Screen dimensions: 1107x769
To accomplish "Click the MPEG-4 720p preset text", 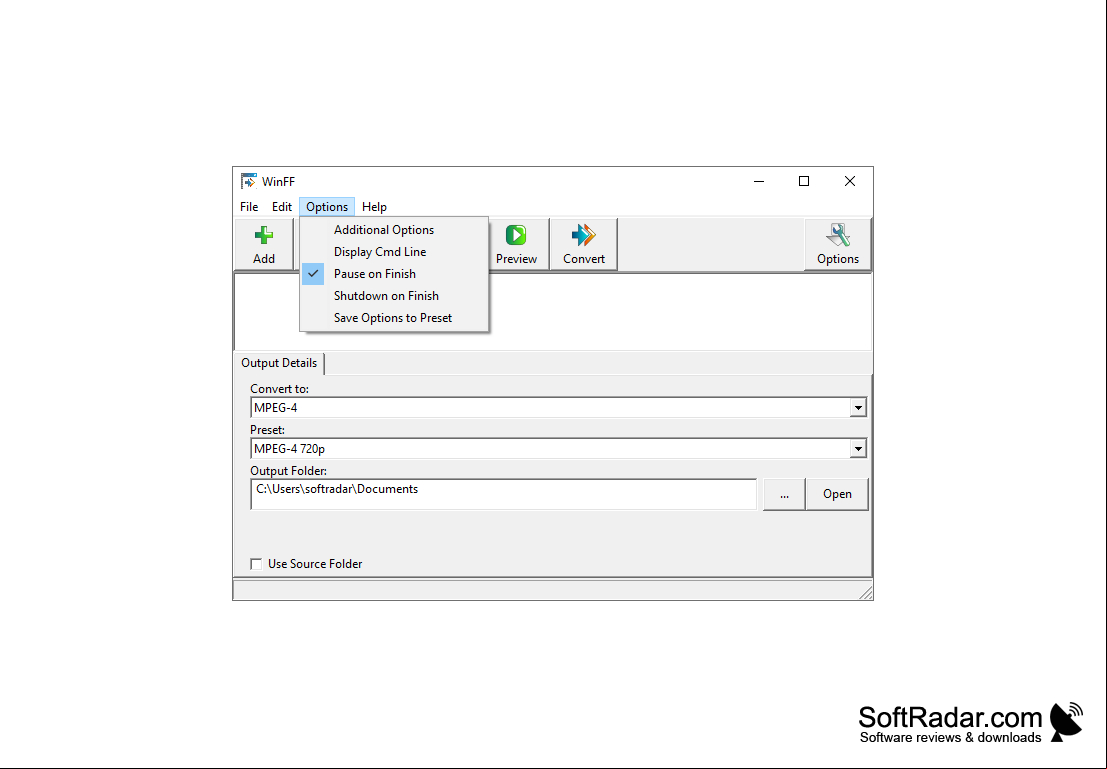I will point(289,448).
